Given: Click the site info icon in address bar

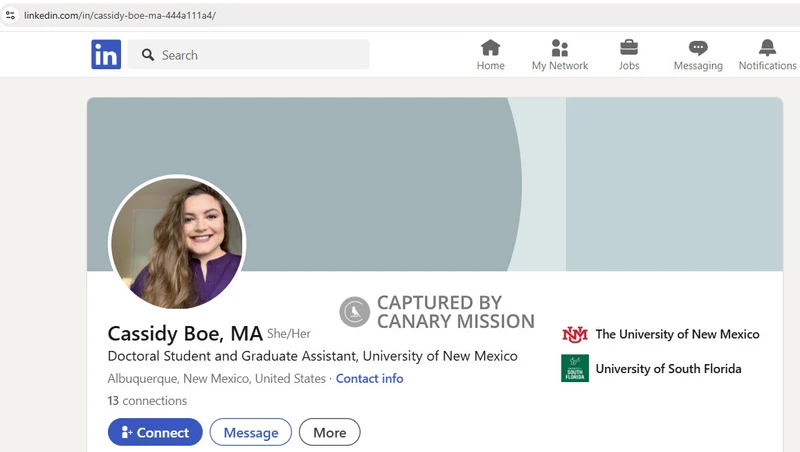Looking at the screenshot, I should coord(10,15).
